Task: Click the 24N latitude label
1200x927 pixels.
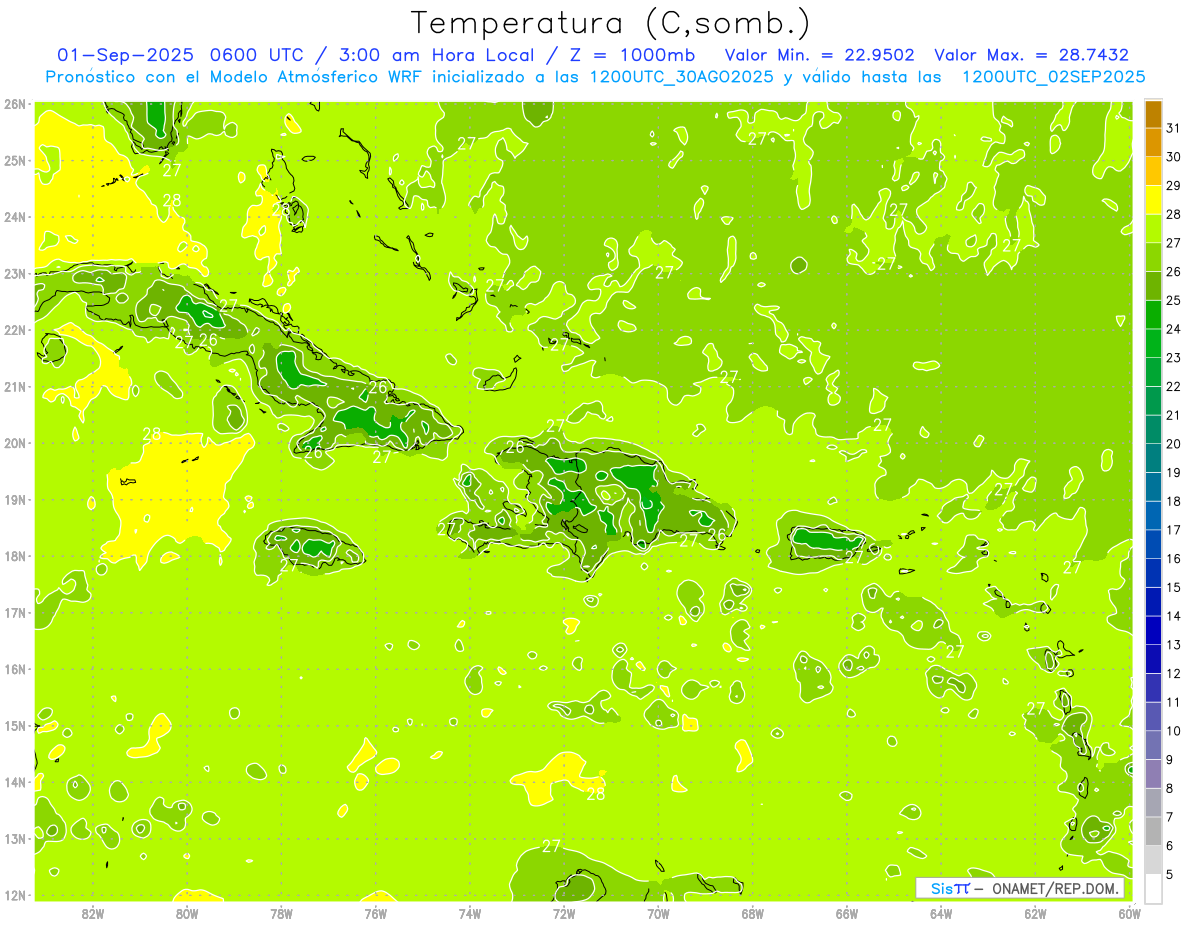Action: click(15, 217)
